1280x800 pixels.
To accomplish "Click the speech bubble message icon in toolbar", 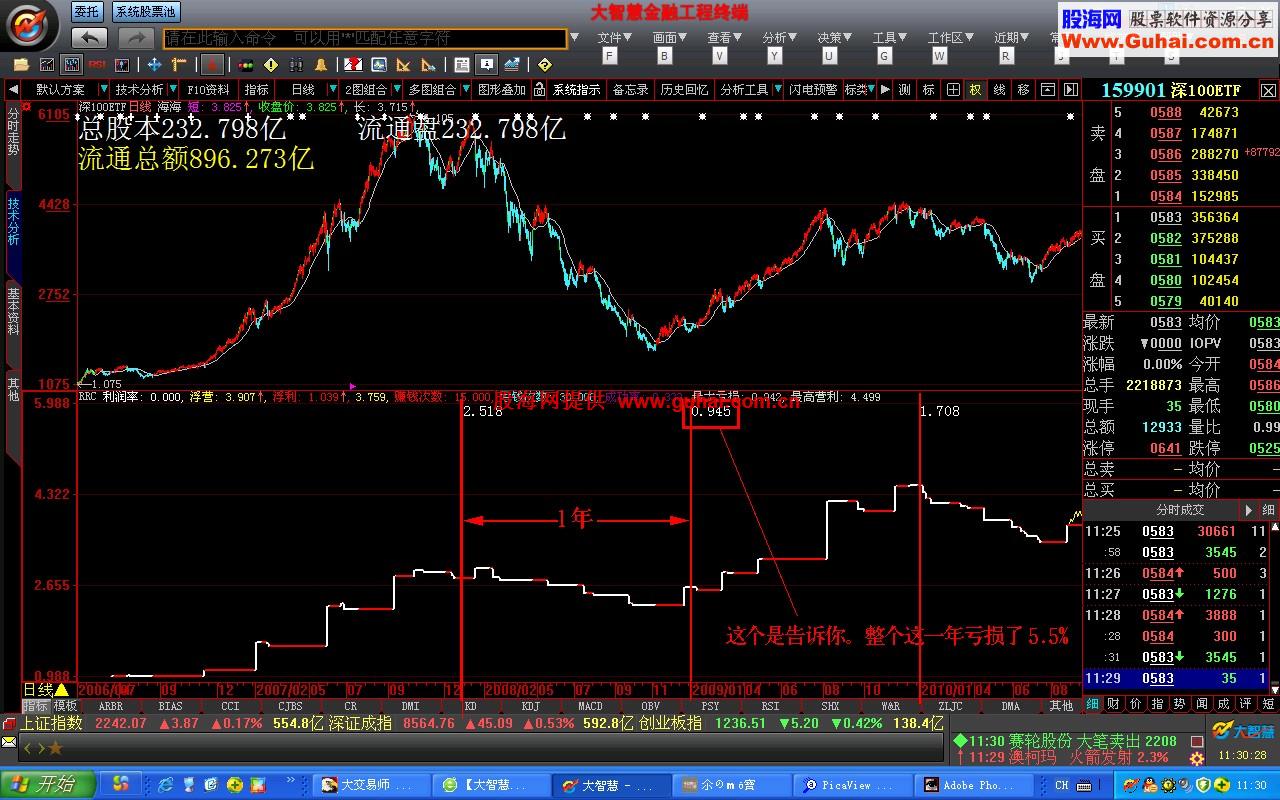I will 486,65.
